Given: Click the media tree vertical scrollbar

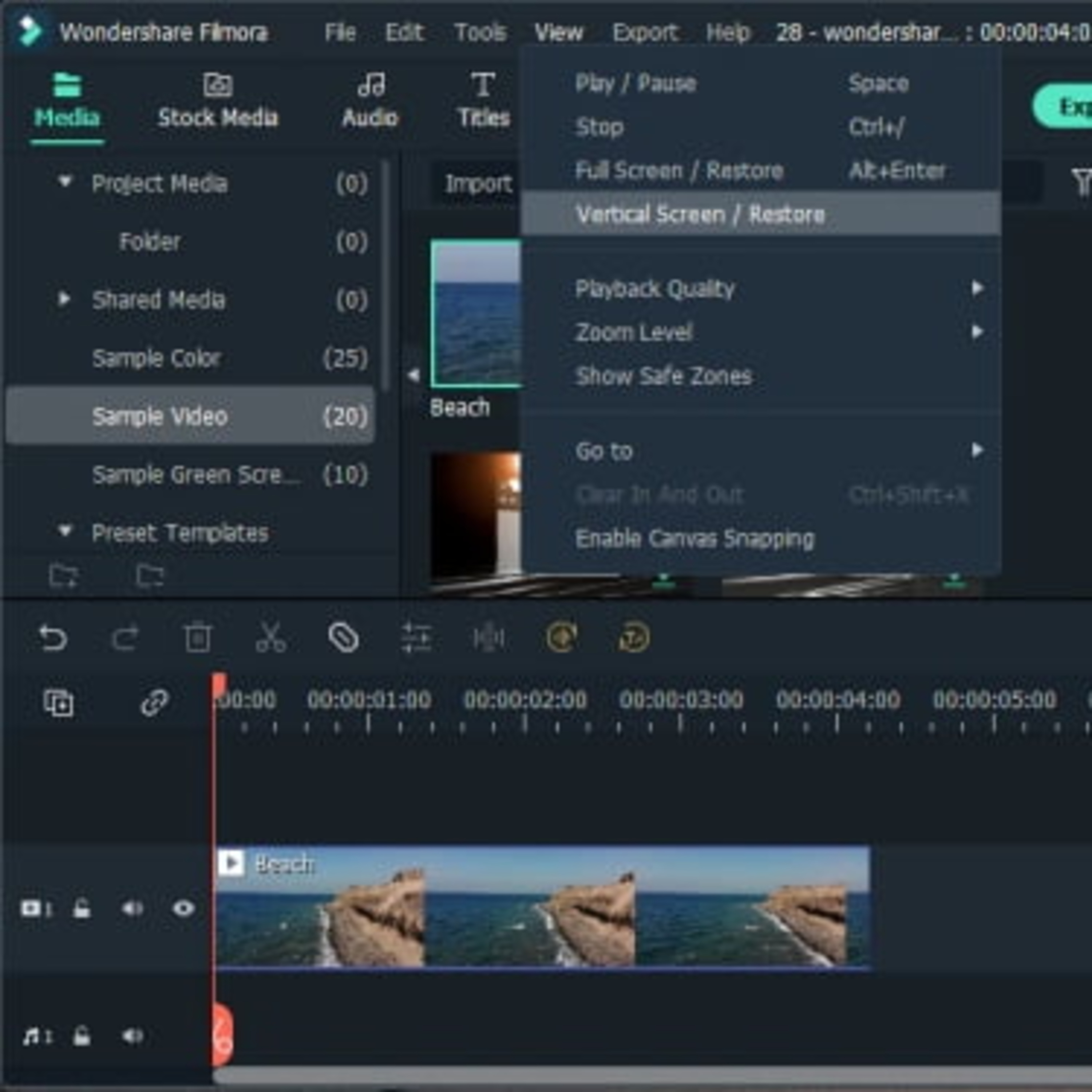Looking at the screenshot, I should 386,276.
